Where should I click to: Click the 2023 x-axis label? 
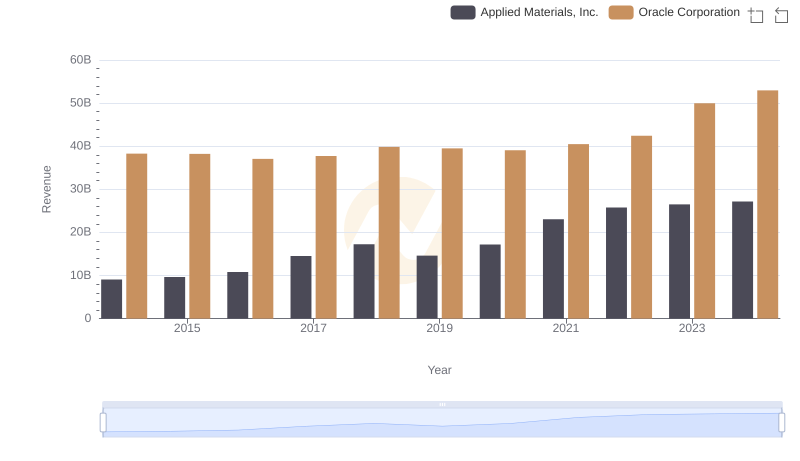tap(692, 328)
